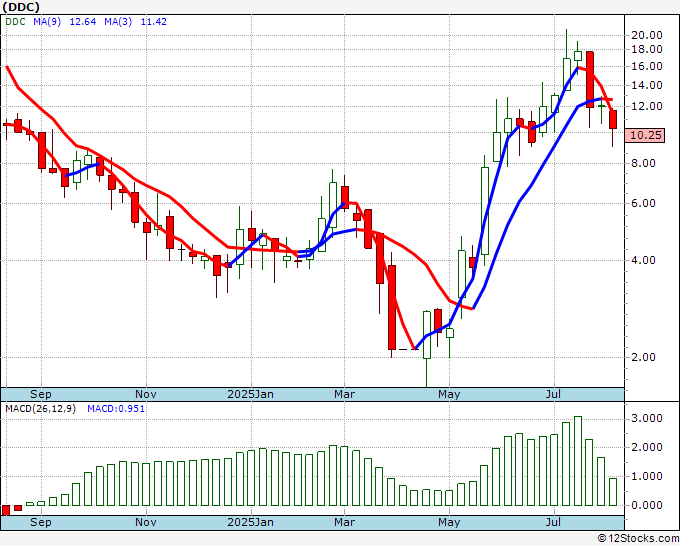680x546 pixels.
Task: Click the (DDC) chart title
Action: pyautogui.click(x=21, y=7)
